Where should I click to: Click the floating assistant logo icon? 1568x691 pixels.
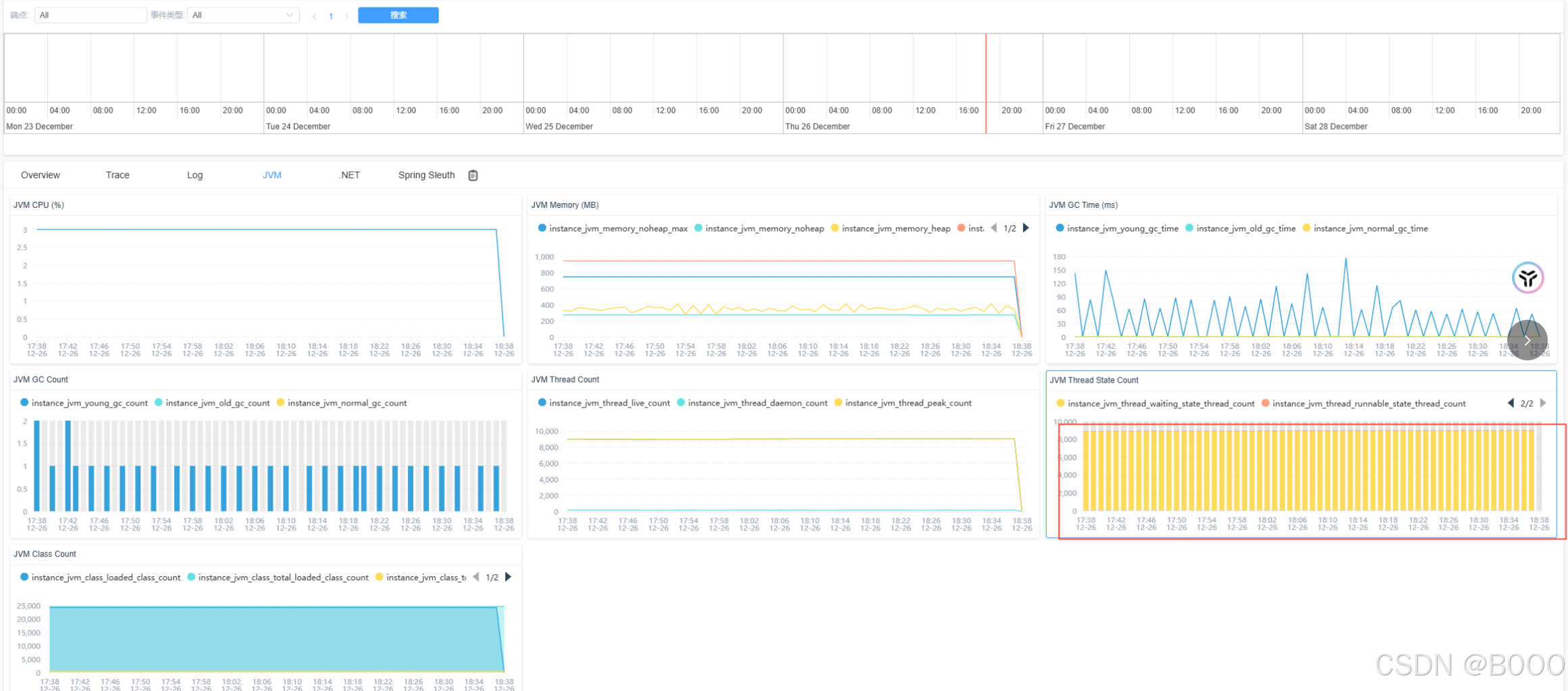(x=1527, y=277)
